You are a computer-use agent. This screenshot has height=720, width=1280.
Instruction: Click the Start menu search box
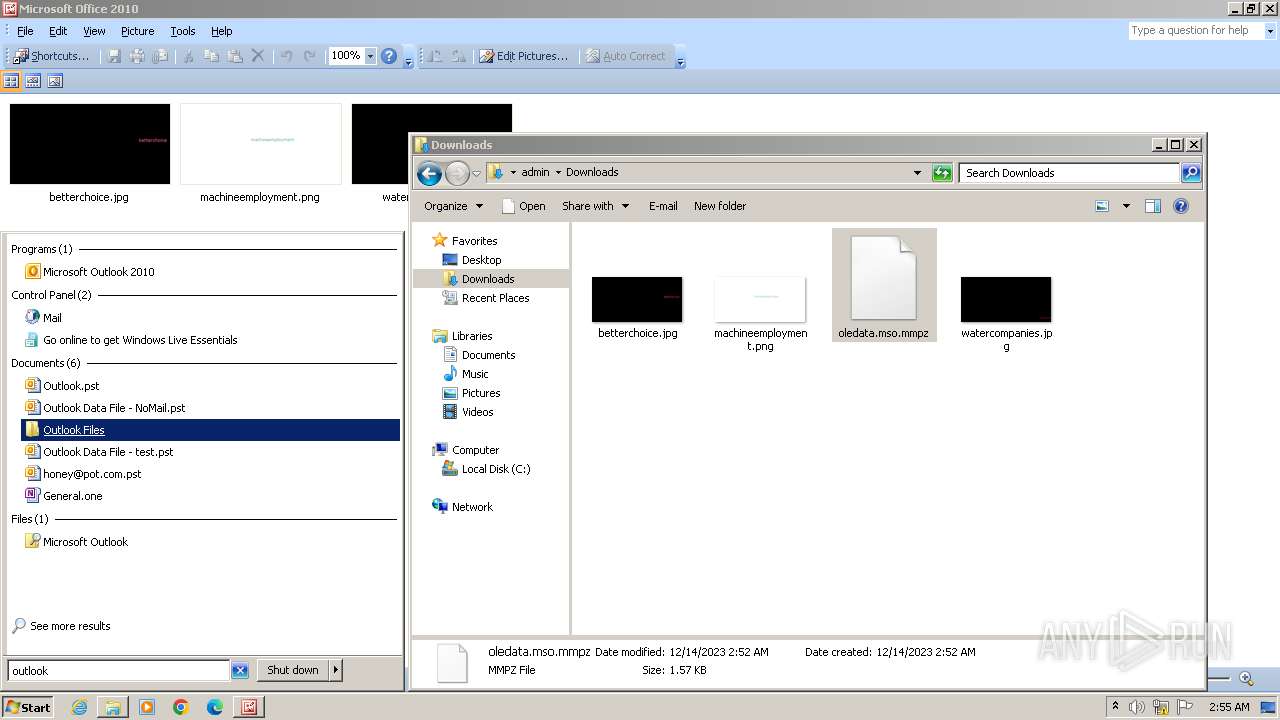(118, 671)
